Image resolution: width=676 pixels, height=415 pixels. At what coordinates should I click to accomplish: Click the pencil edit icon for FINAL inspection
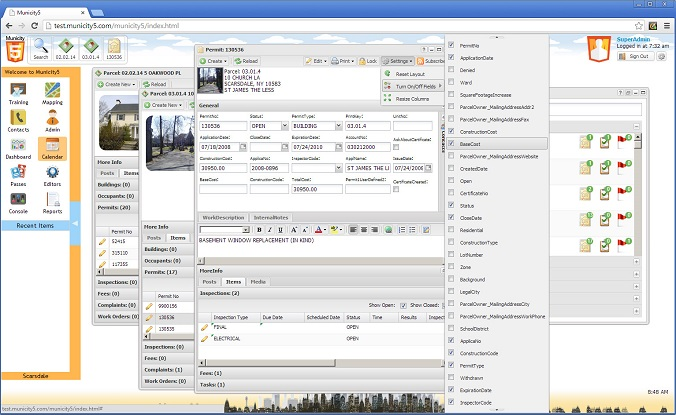205,326
